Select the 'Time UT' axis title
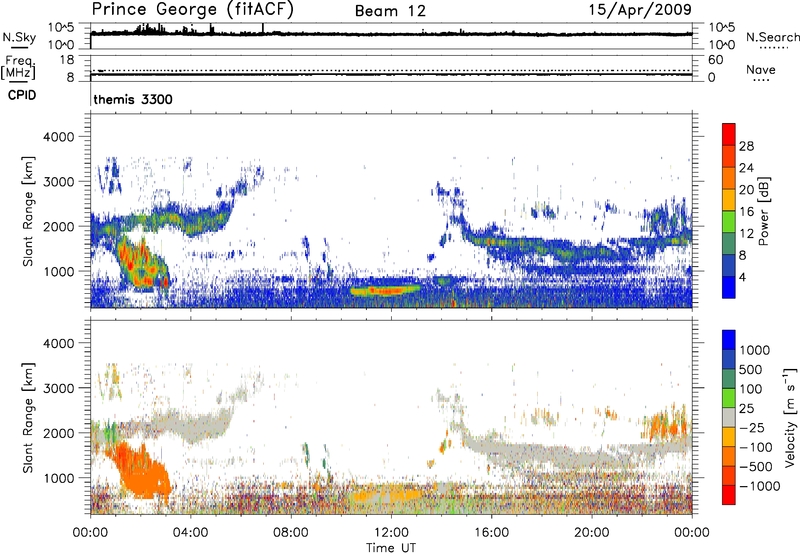The height and width of the screenshot is (554, 800). 391,548
